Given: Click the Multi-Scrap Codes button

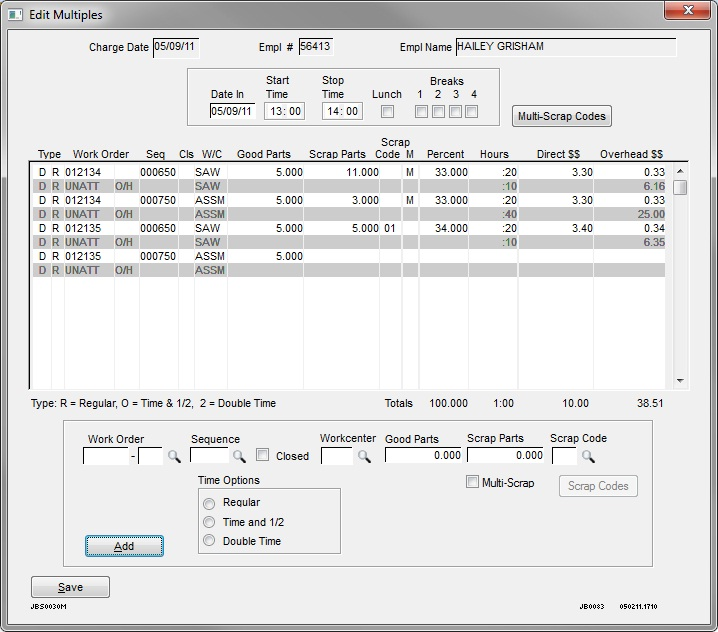Looking at the screenshot, I should click(561, 116).
